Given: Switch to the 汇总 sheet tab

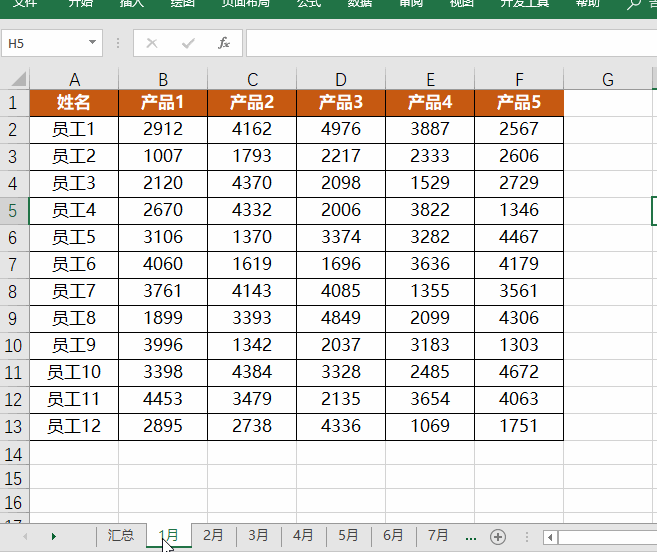Looking at the screenshot, I should tap(121, 536).
